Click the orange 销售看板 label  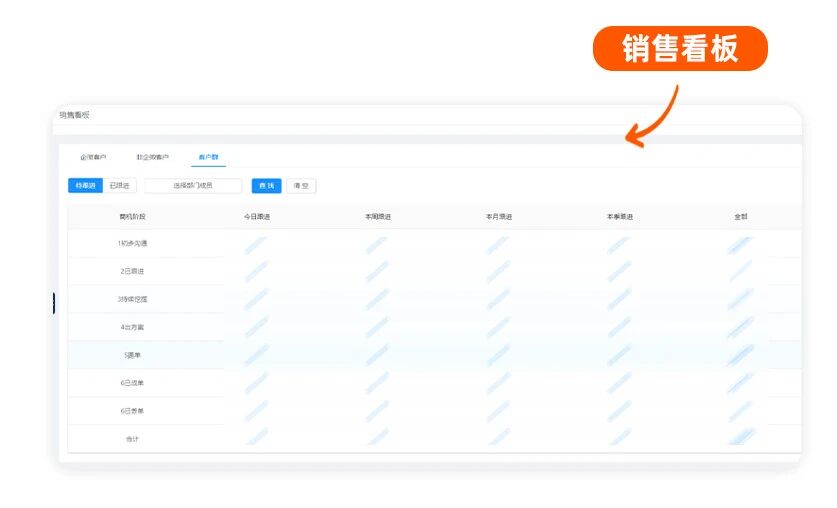click(x=680, y=49)
